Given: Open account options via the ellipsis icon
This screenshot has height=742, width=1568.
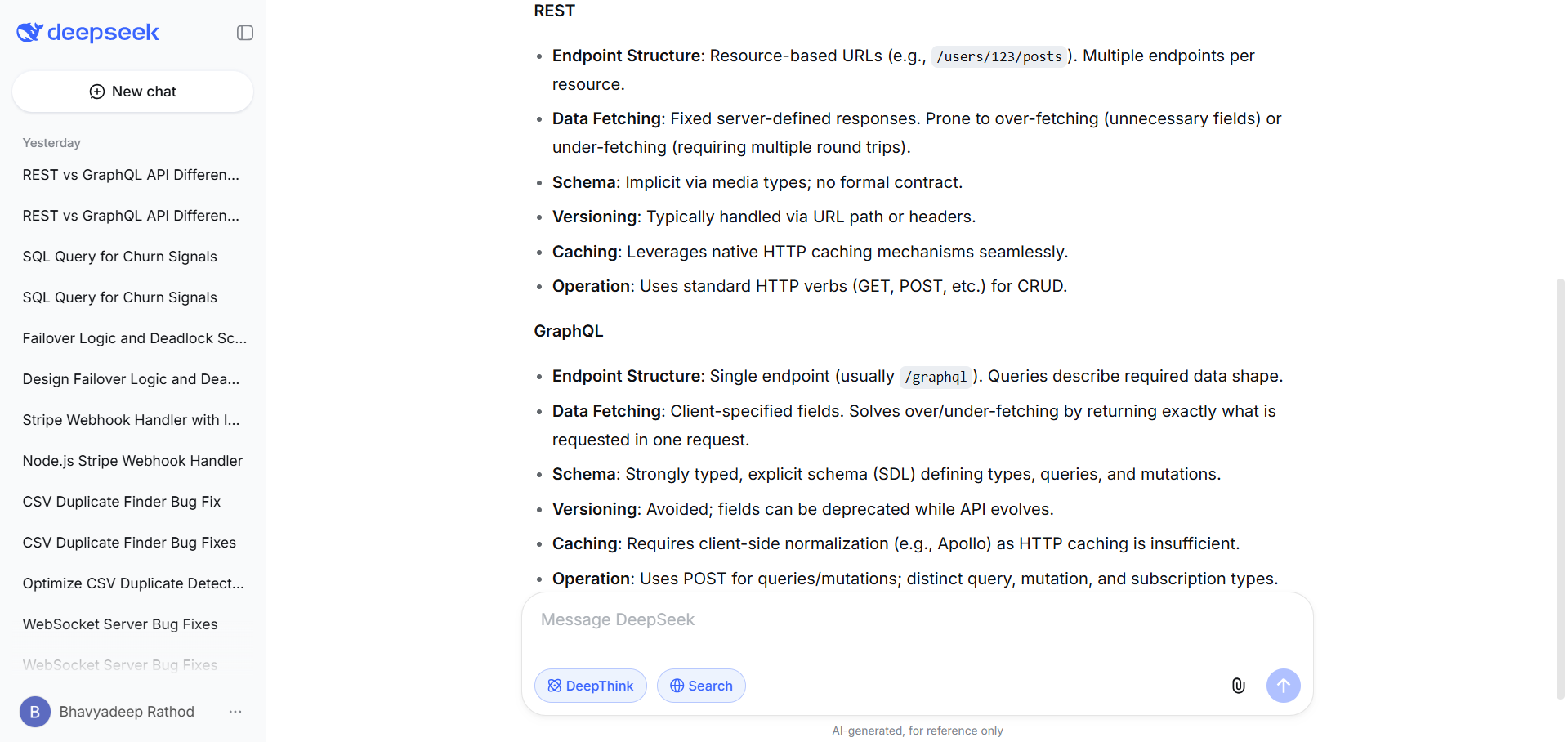Looking at the screenshot, I should point(235,712).
